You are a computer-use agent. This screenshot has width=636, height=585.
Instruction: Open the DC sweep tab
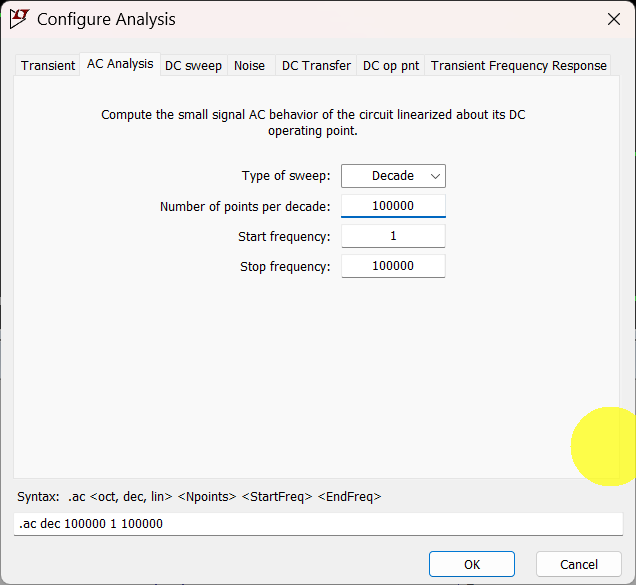pyautogui.click(x=193, y=65)
